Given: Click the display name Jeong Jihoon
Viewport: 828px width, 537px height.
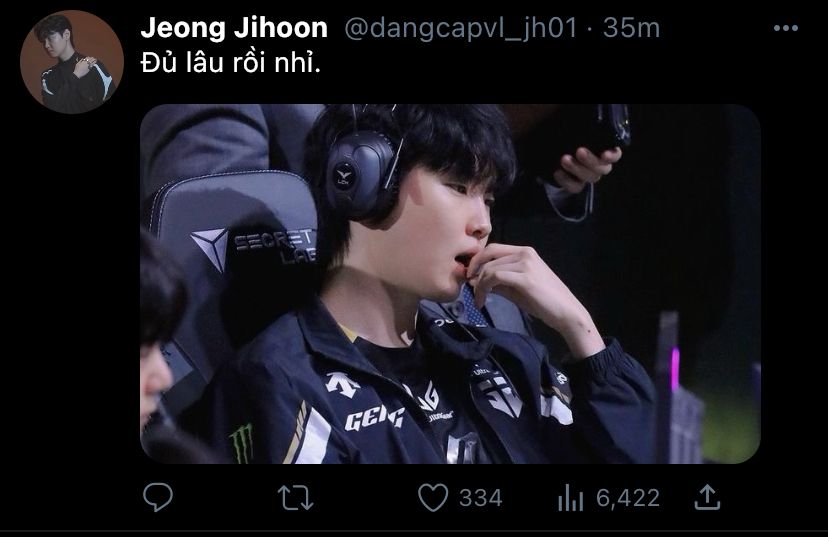Looking at the screenshot, I should click(x=234, y=27).
